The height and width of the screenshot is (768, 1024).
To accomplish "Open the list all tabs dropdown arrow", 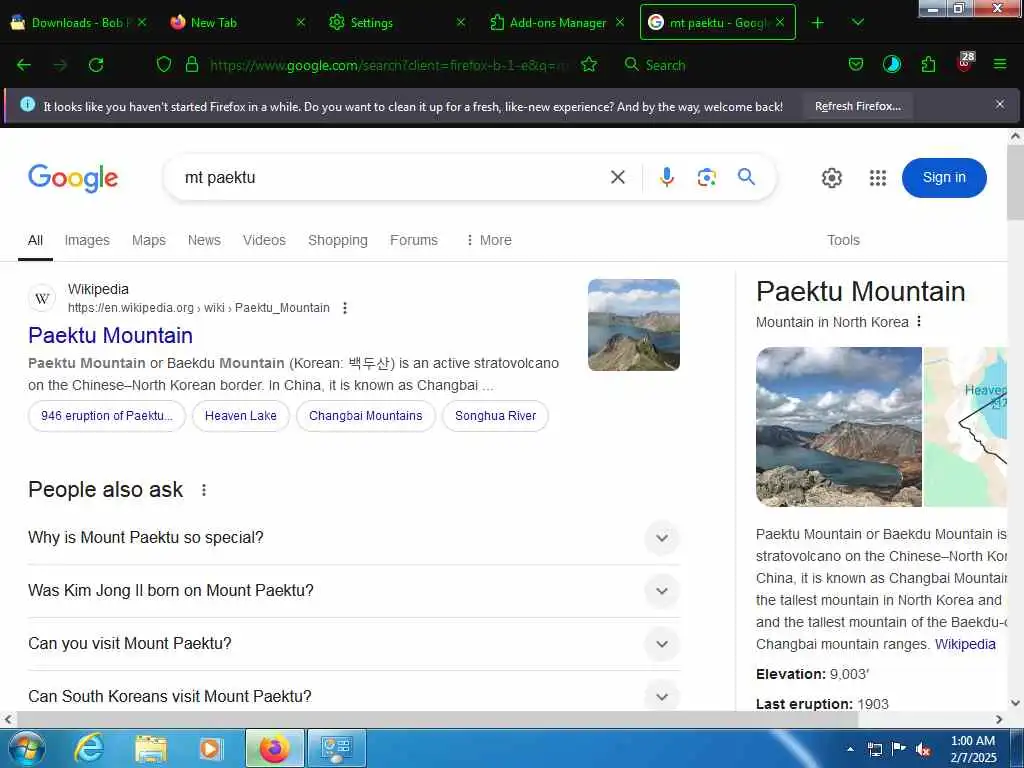I will click(858, 23).
